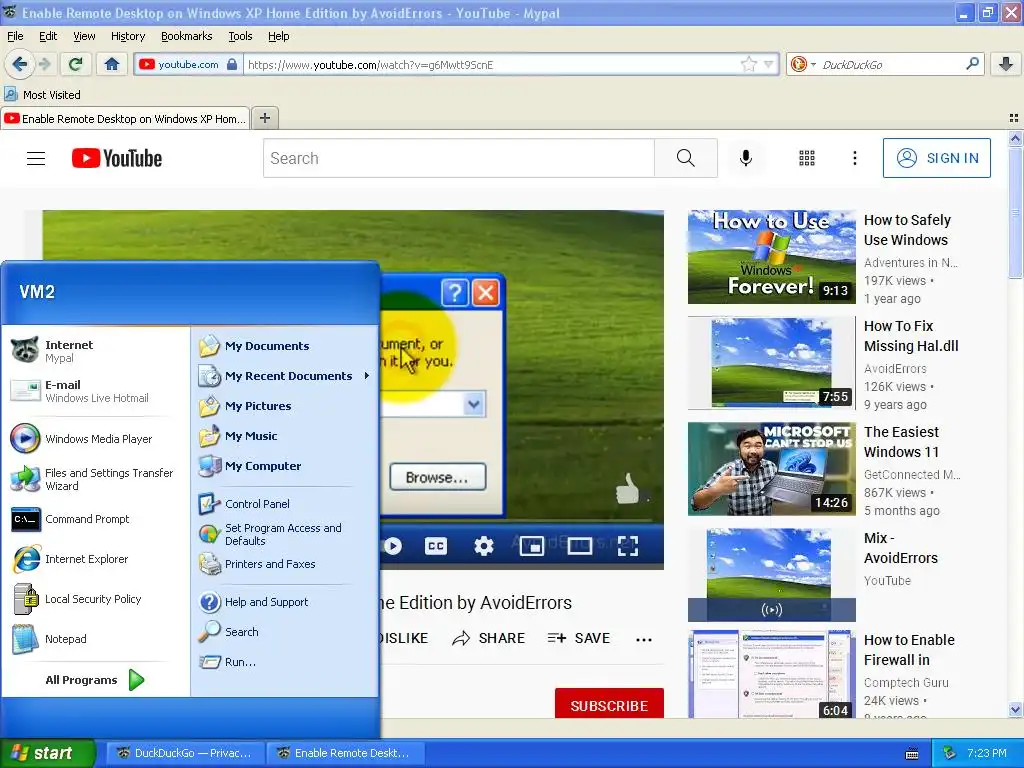The width and height of the screenshot is (1024, 768).
Task: Expand All Programs with the green arrow
Action: pyautogui.click(x=136, y=680)
